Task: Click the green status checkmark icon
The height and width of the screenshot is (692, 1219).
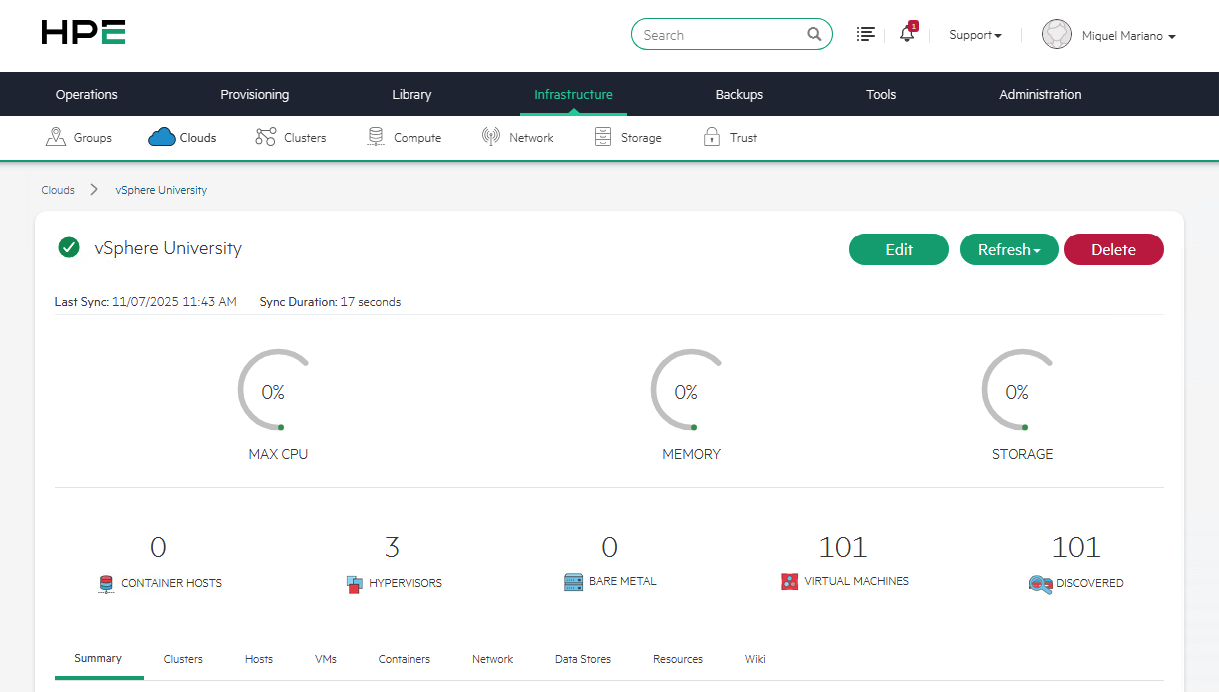Action: tap(69, 247)
